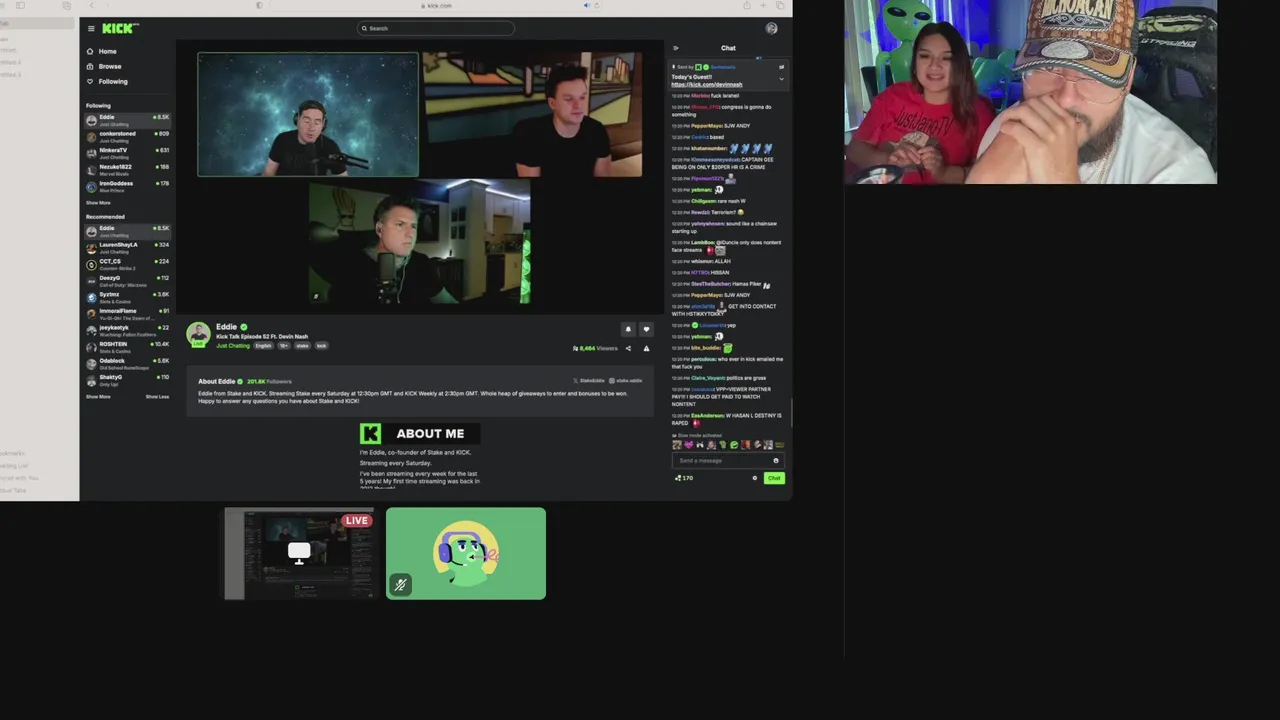Expand Show More under Recommended list

[x=98, y=397]
